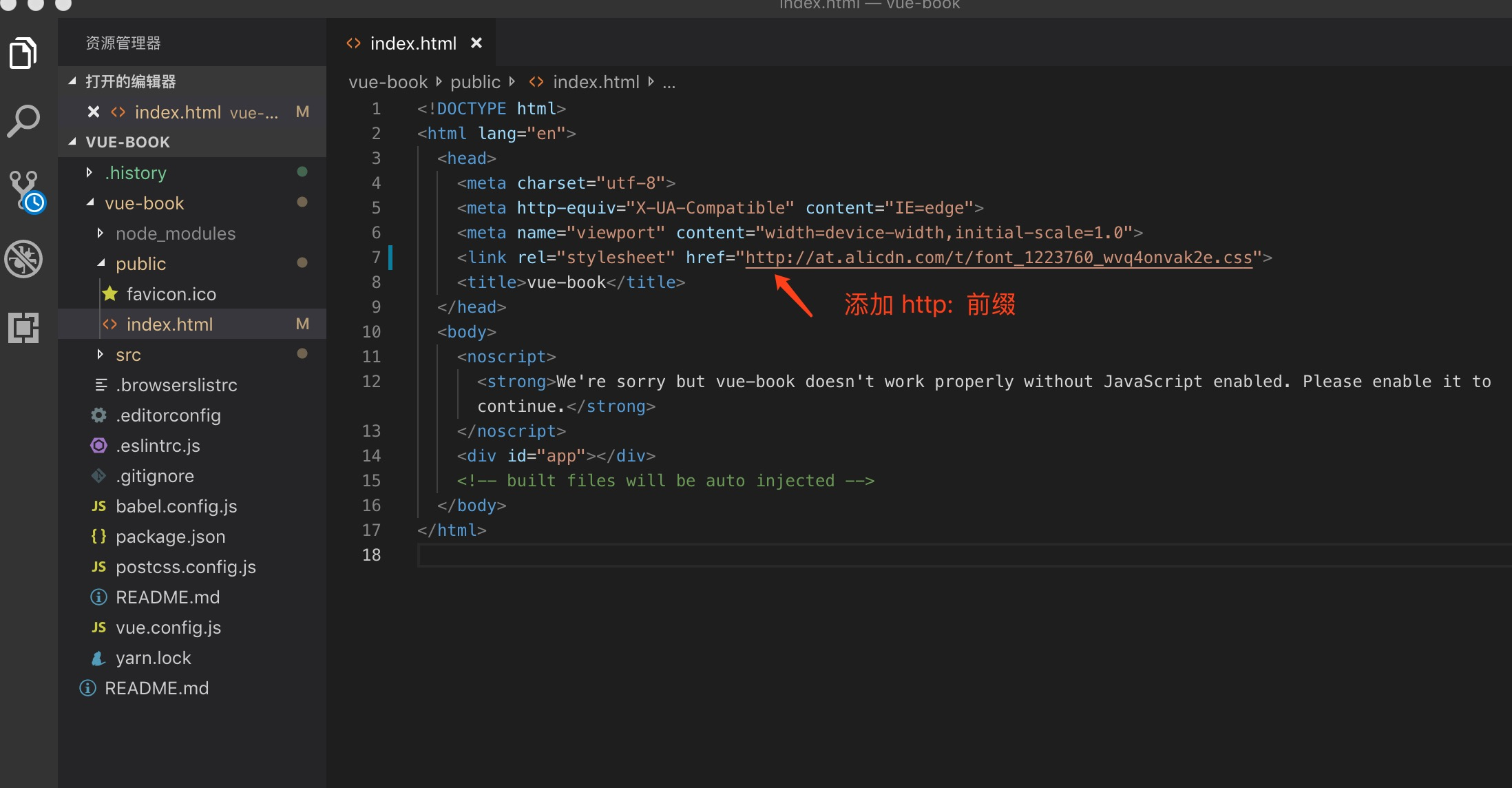This screenshot has width=1512, height=788.
Task: Open the Search view icon
Action: [x=23, y=121]
